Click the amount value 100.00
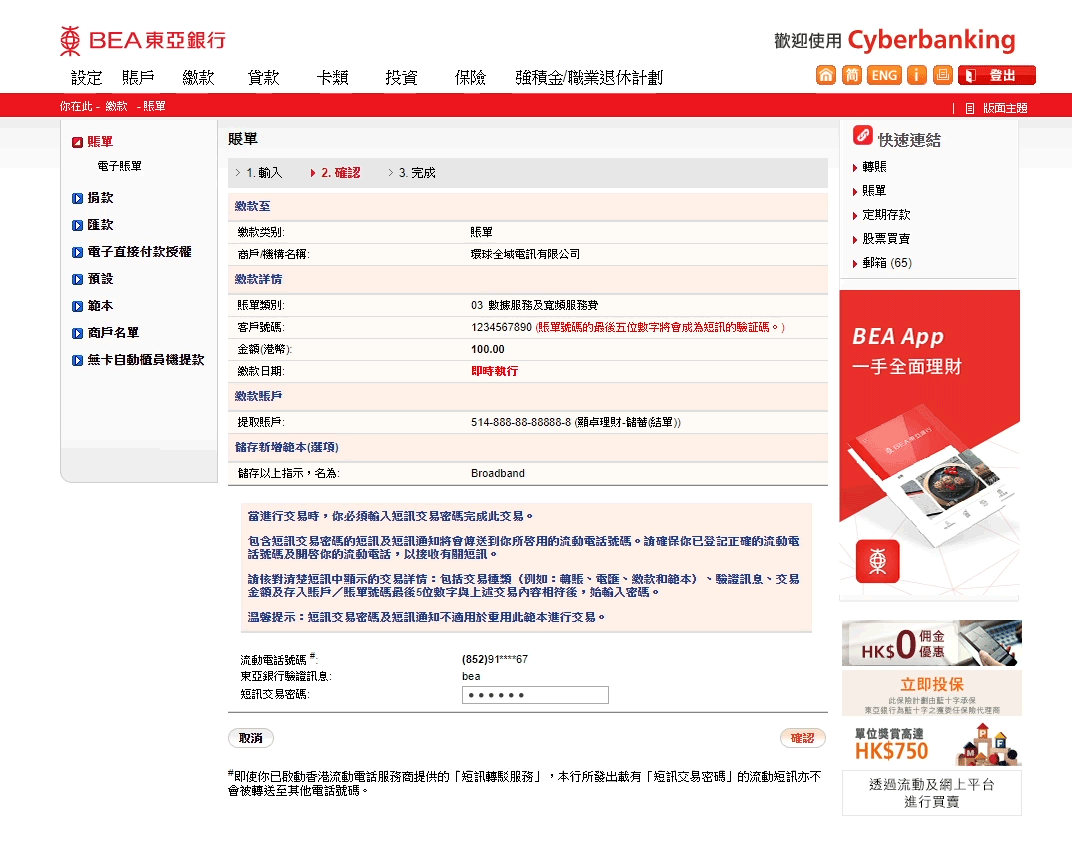This screenshot has width=1072, height=858. 487,349
